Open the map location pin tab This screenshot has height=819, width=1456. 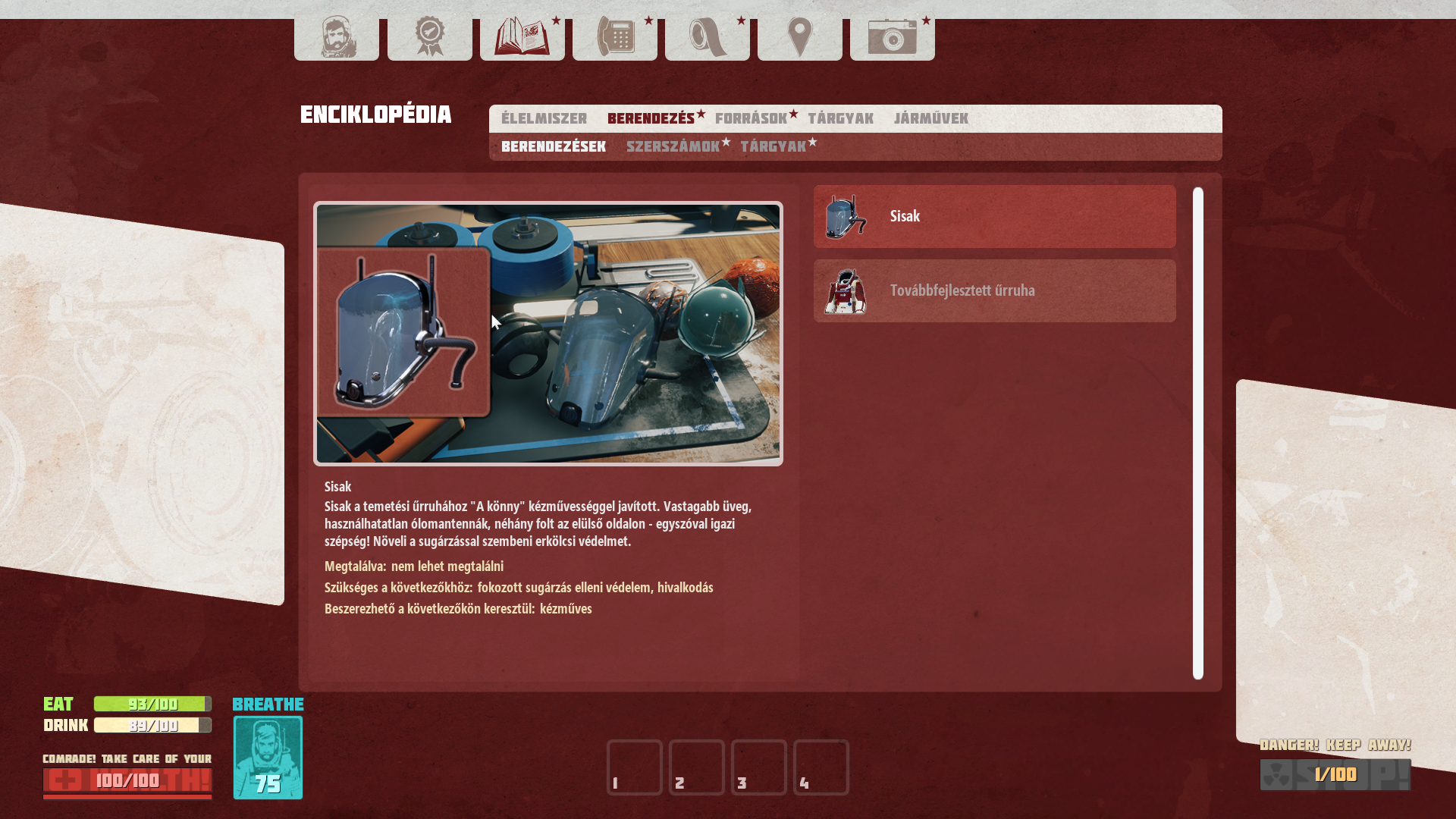coord(800,36)
